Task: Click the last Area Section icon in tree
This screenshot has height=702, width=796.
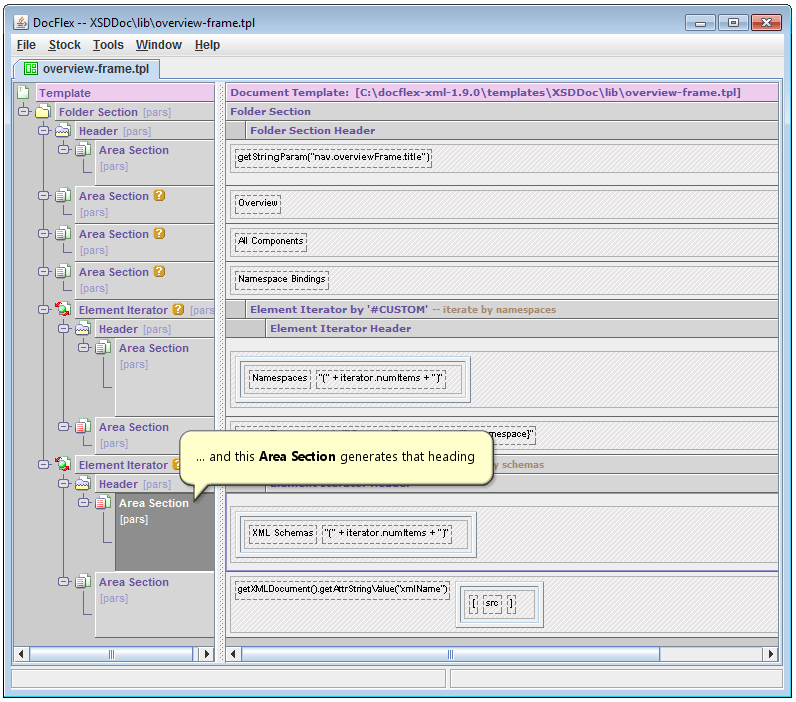Action: (x=83, y=582)
